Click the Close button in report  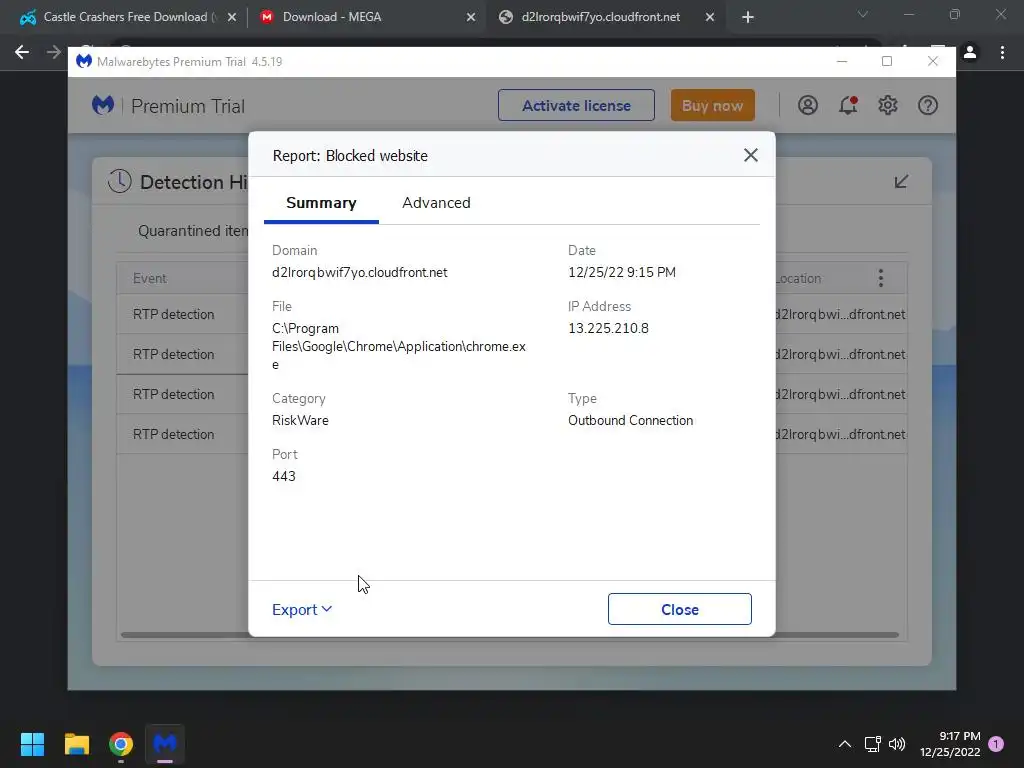(x=679, y=609)
